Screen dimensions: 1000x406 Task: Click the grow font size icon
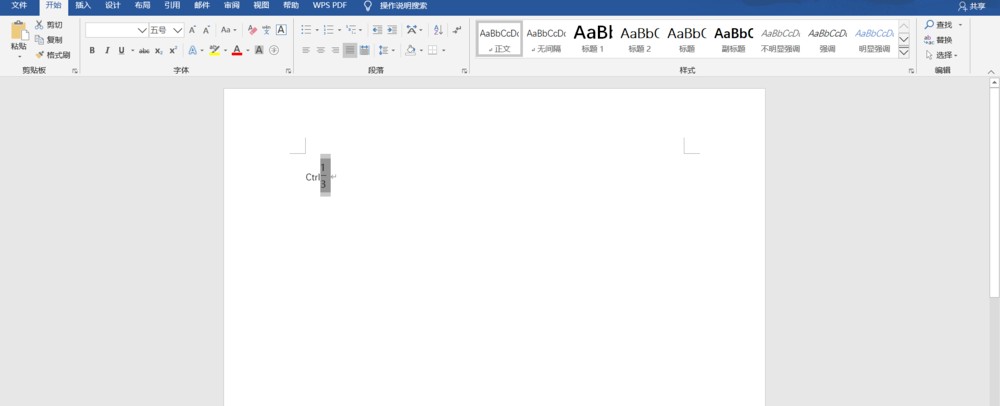click(193, 30)
